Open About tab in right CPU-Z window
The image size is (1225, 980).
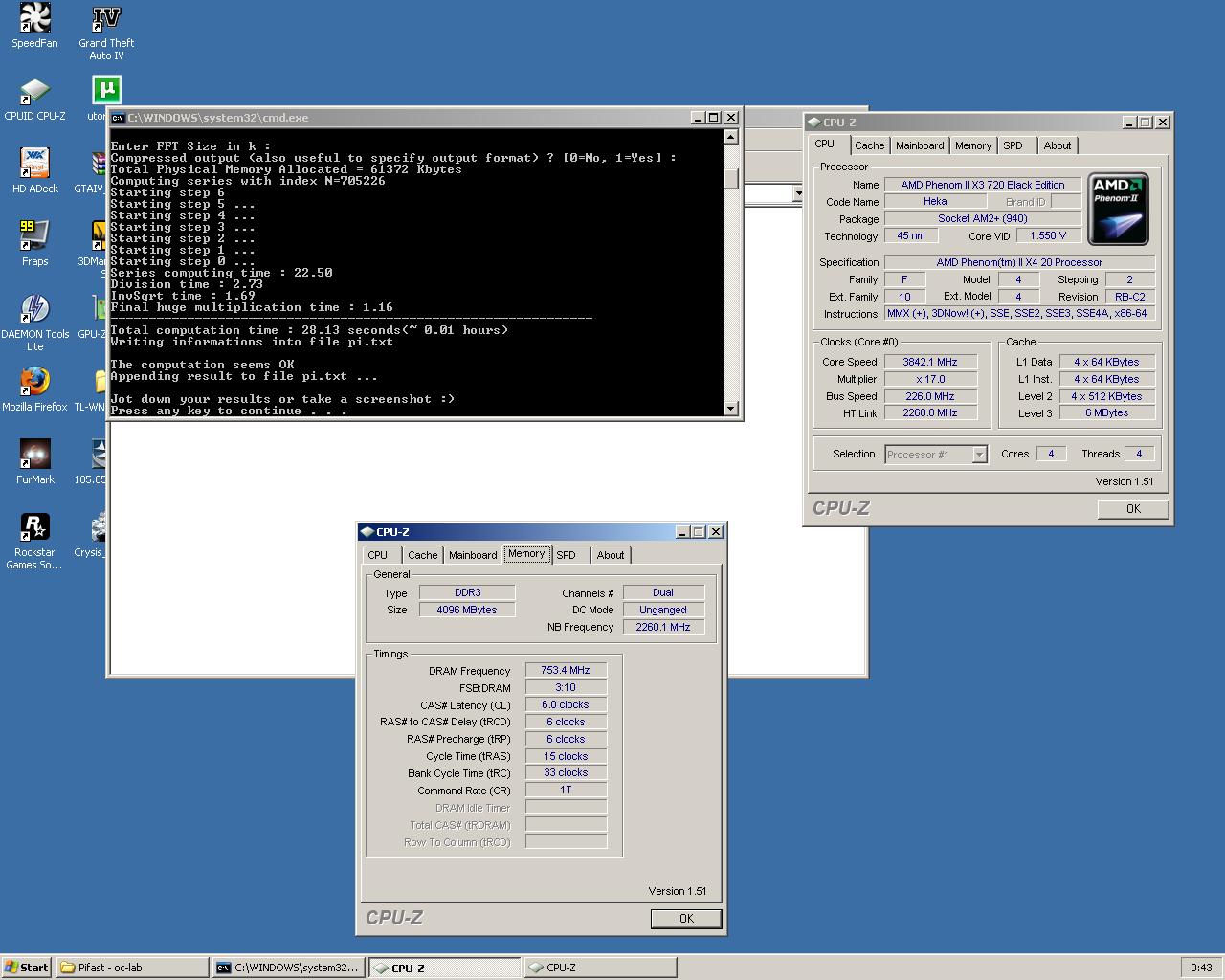(x=1058, y=145)
